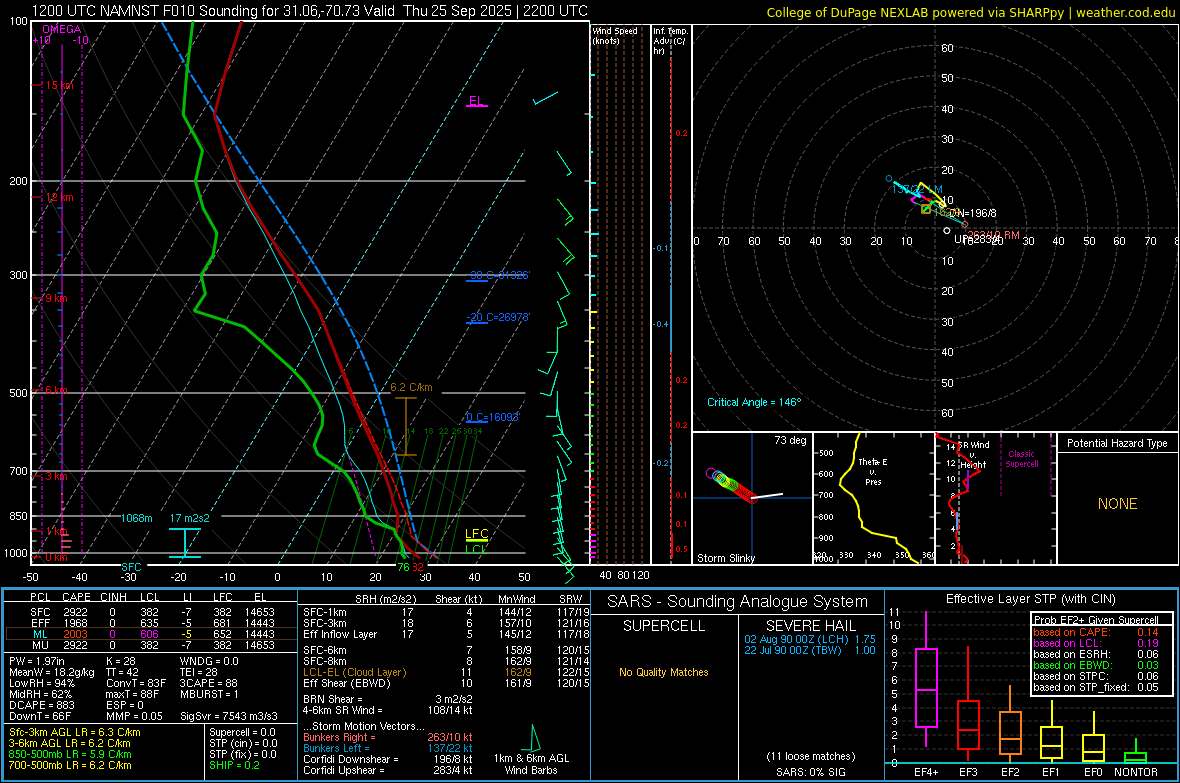Select the NONE hazard type text

[1118, 504]
